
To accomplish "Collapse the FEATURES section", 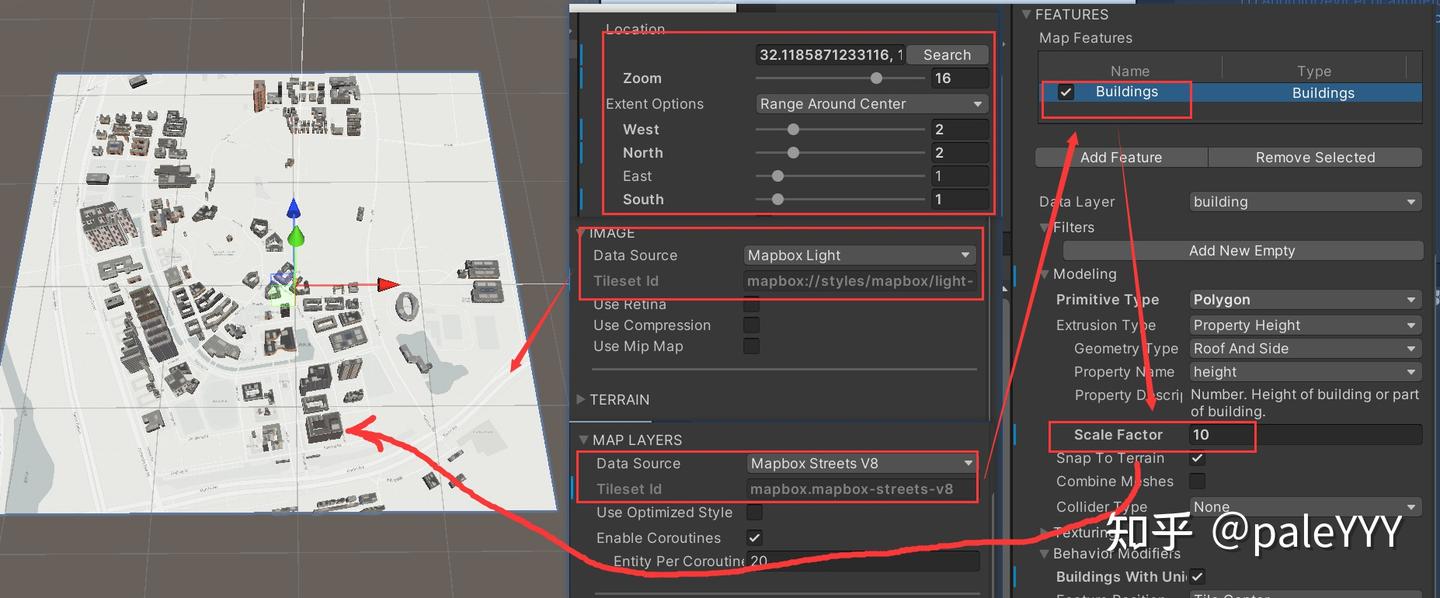I will tap(1026, 14).
